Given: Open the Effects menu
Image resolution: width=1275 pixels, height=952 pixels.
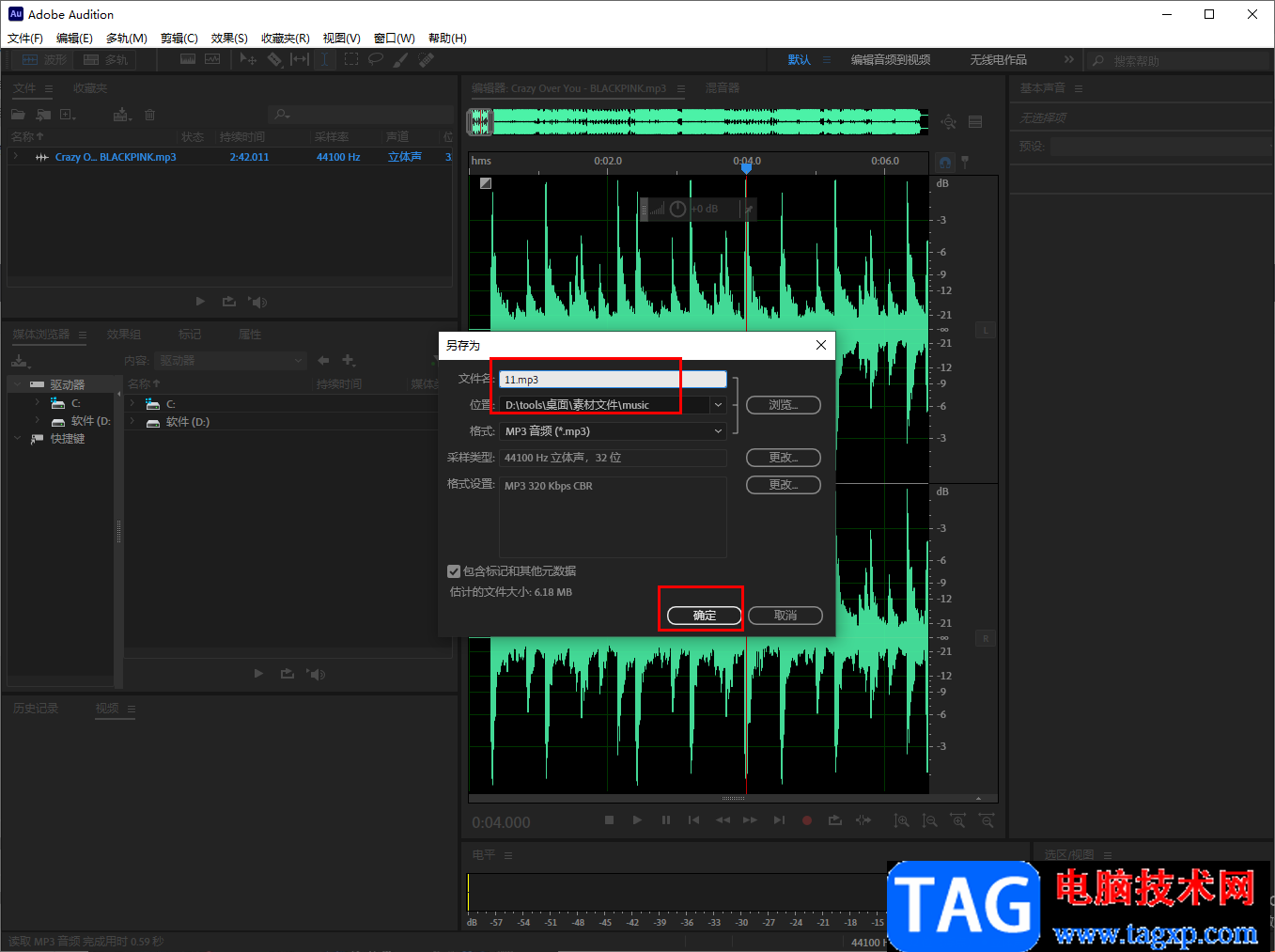Looking at the screenshot, I should pos(229,38).
